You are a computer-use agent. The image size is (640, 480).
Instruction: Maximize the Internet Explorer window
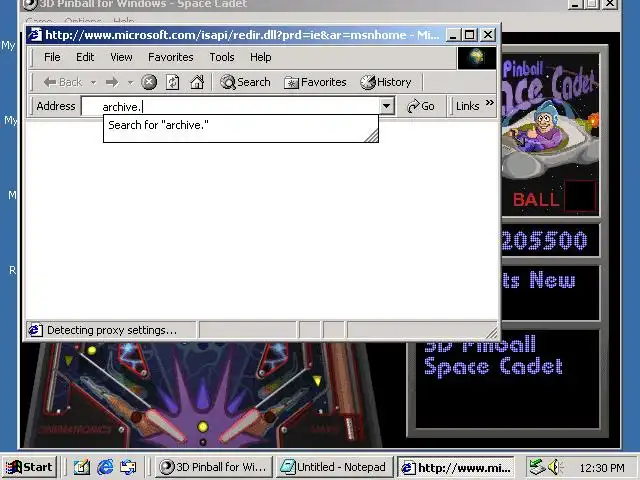tap(469, 35)
